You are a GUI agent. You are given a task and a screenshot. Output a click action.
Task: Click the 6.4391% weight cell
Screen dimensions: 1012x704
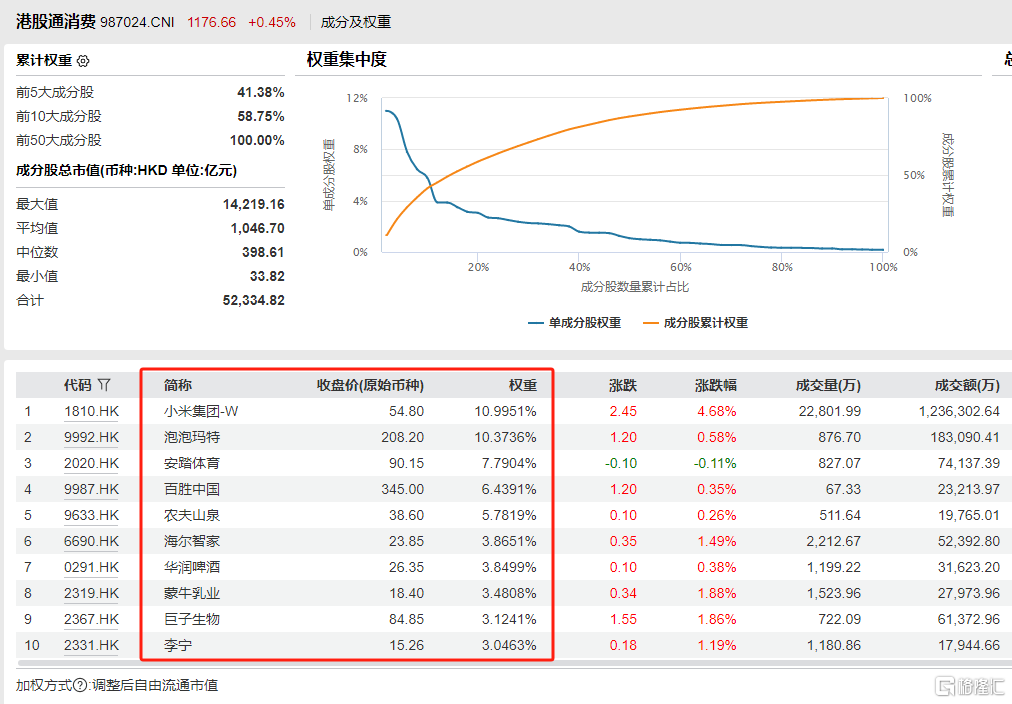509,489
